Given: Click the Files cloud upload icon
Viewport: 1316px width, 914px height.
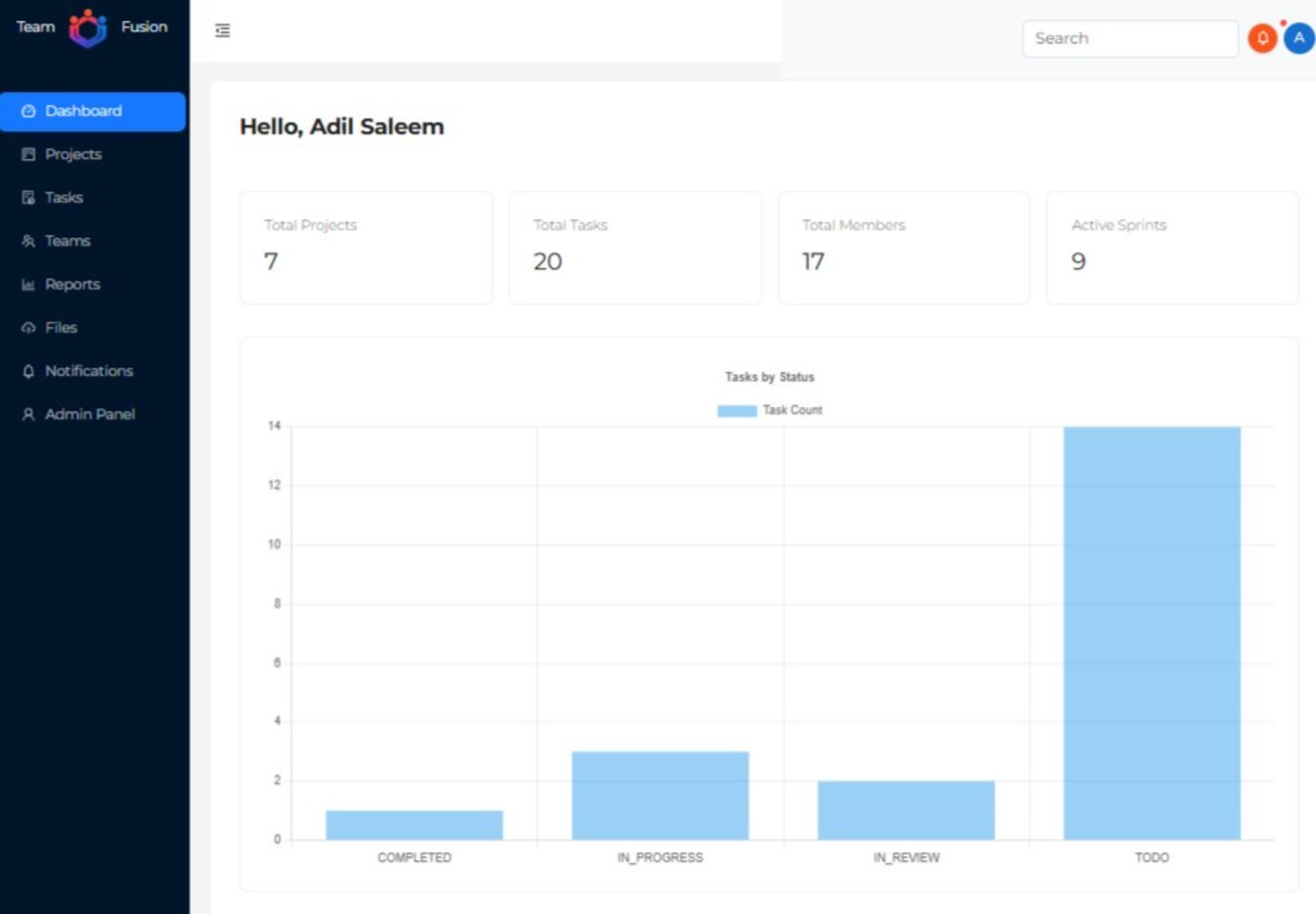Looking at the screenshot, I should pos(29,327).
